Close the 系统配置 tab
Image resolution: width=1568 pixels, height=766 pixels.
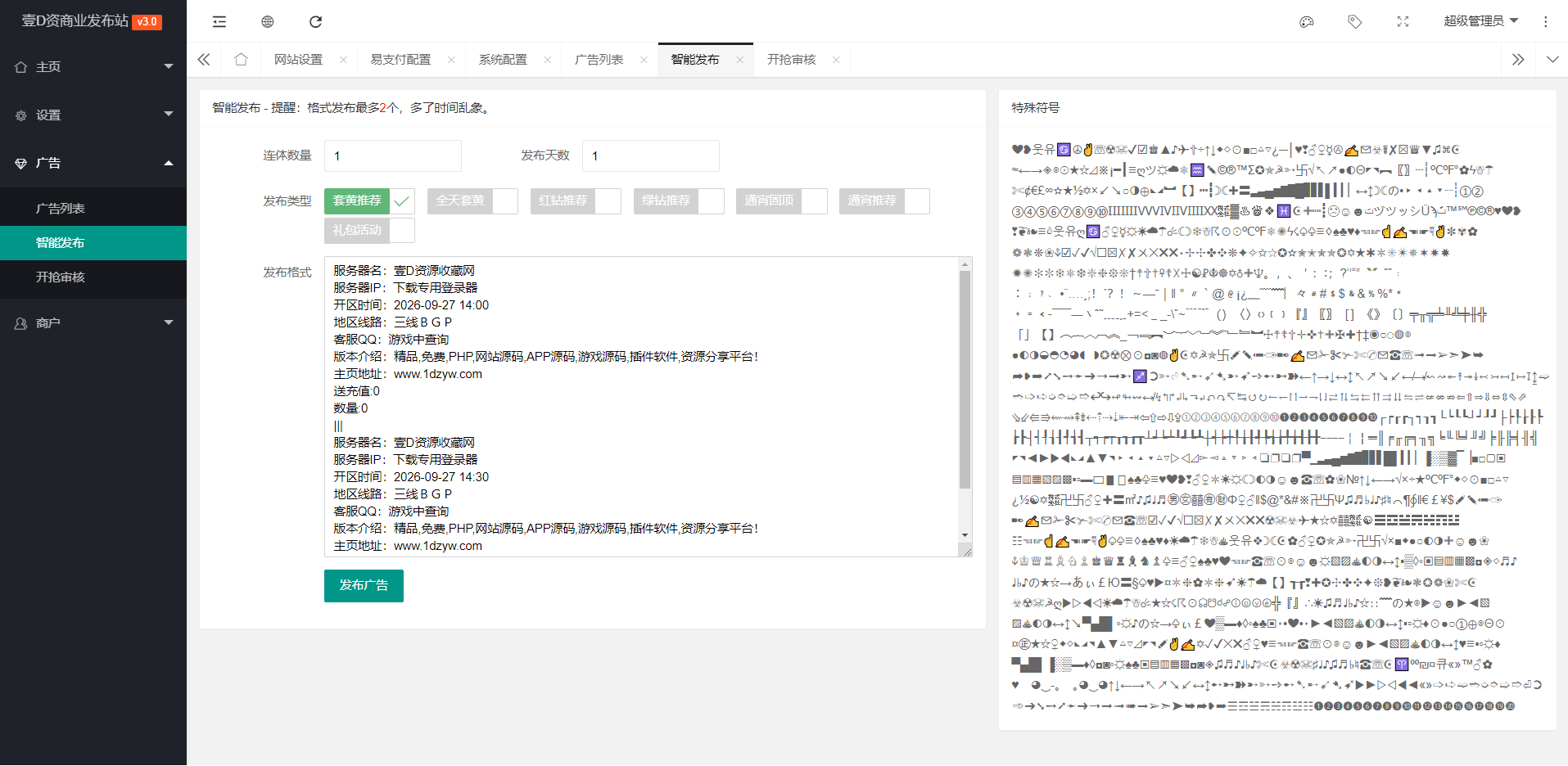click(x=548, y=60)
